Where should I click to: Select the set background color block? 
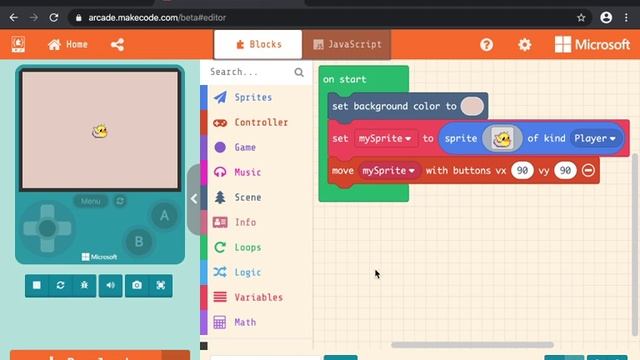pos(394,107)
